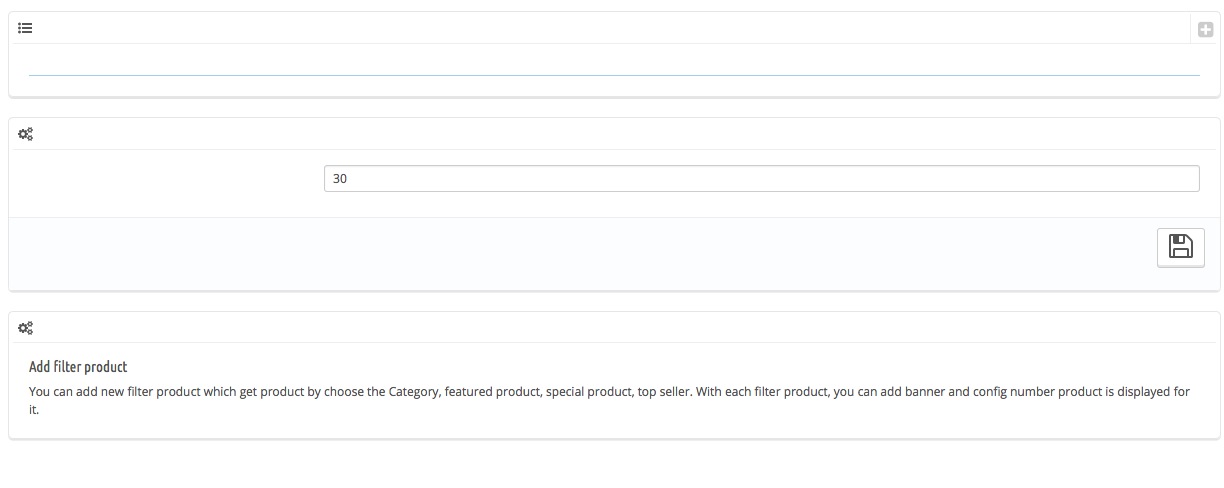
Task: Click the plus icon to add a new item
Action: (x=1205, y=30)
